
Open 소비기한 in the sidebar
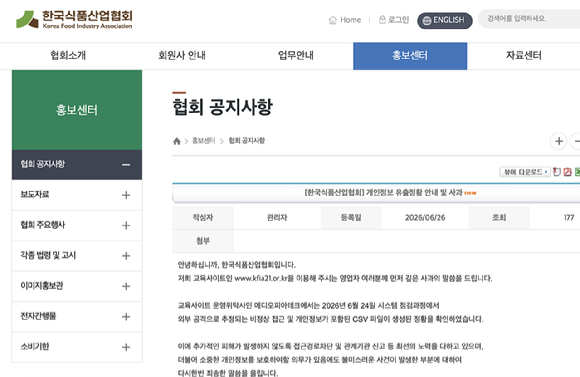click(x=35, y=346)
